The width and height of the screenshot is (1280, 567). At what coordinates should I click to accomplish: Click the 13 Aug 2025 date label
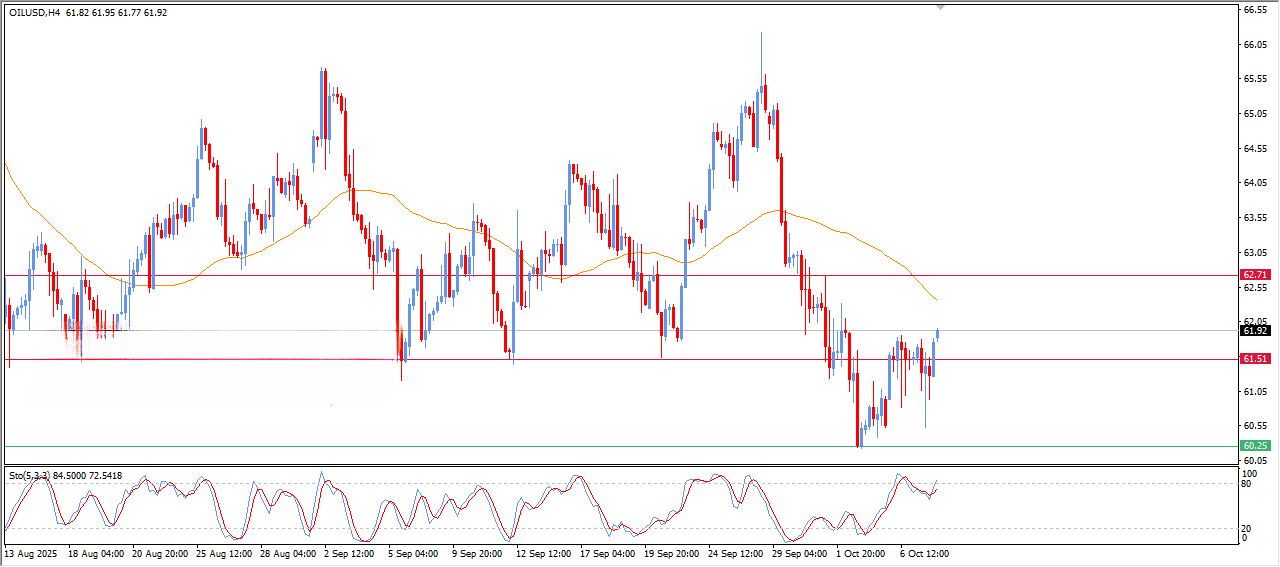[32, 553]
